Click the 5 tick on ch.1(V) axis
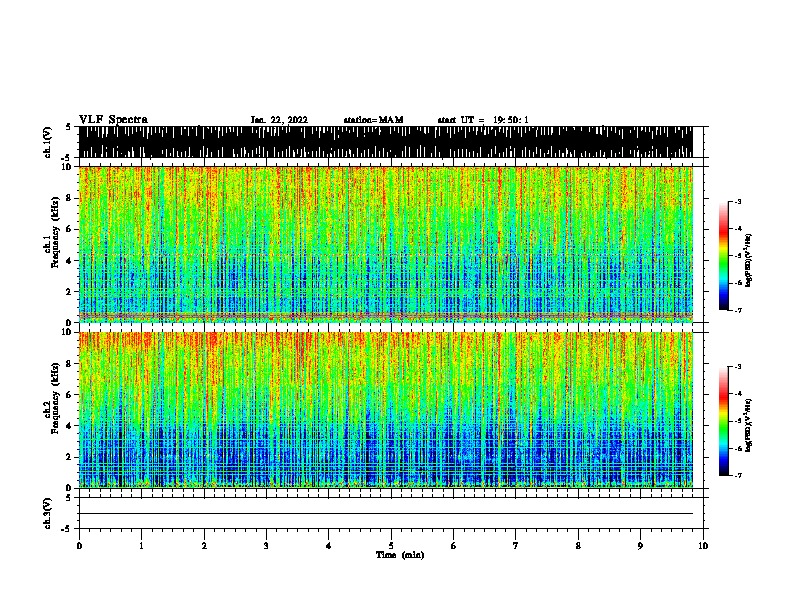The image size is (792, 612). (69, 127)
